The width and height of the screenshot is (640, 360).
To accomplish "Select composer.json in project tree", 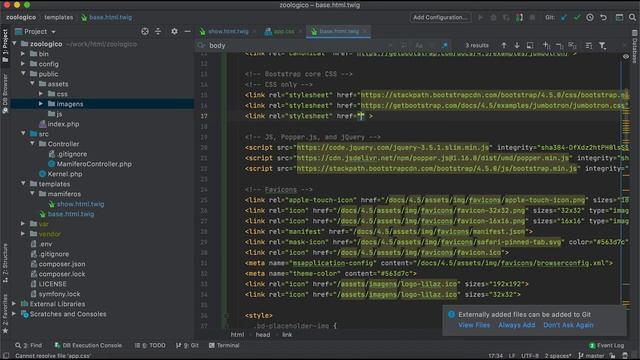I will pyautogui.click(x=62, y=264).
